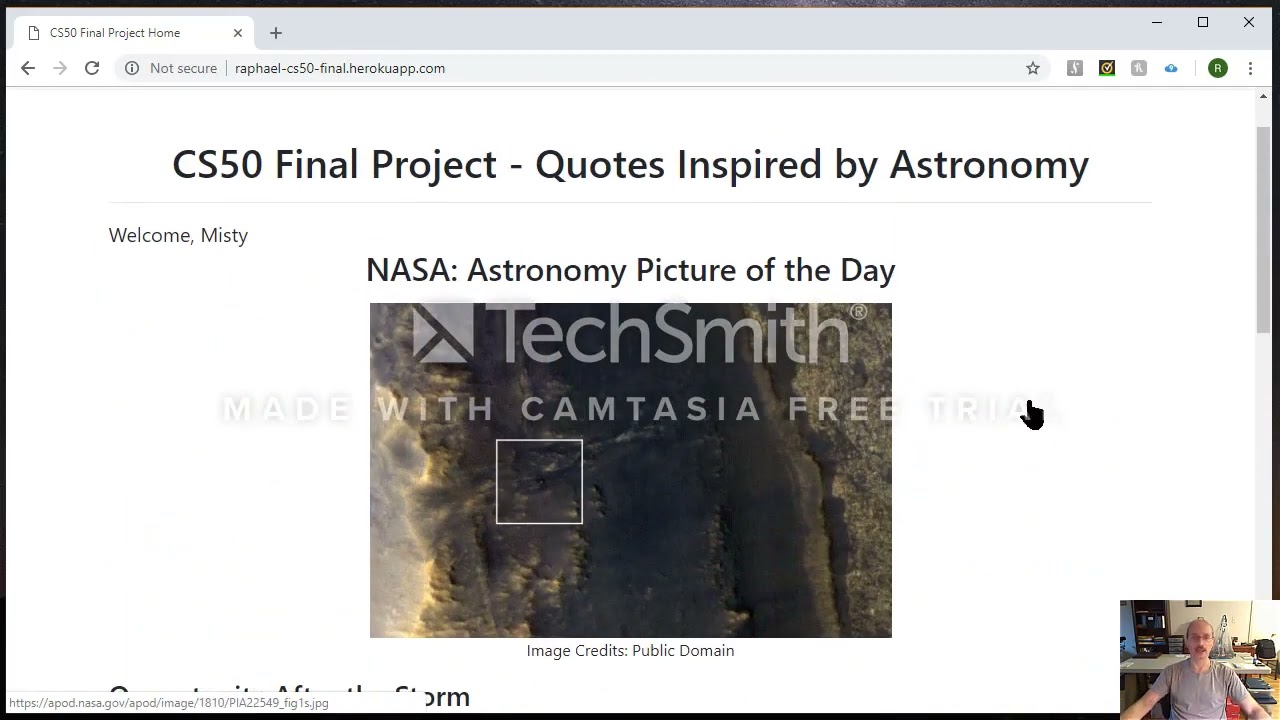Open the gray K extension icon
Screen dimensions: 1280x720
click(x=1139, y=68)
